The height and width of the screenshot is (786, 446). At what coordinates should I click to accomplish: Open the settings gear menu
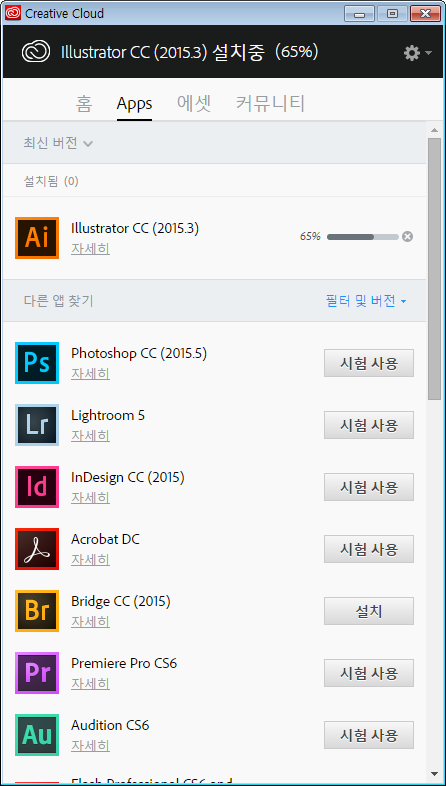(417, 53)
